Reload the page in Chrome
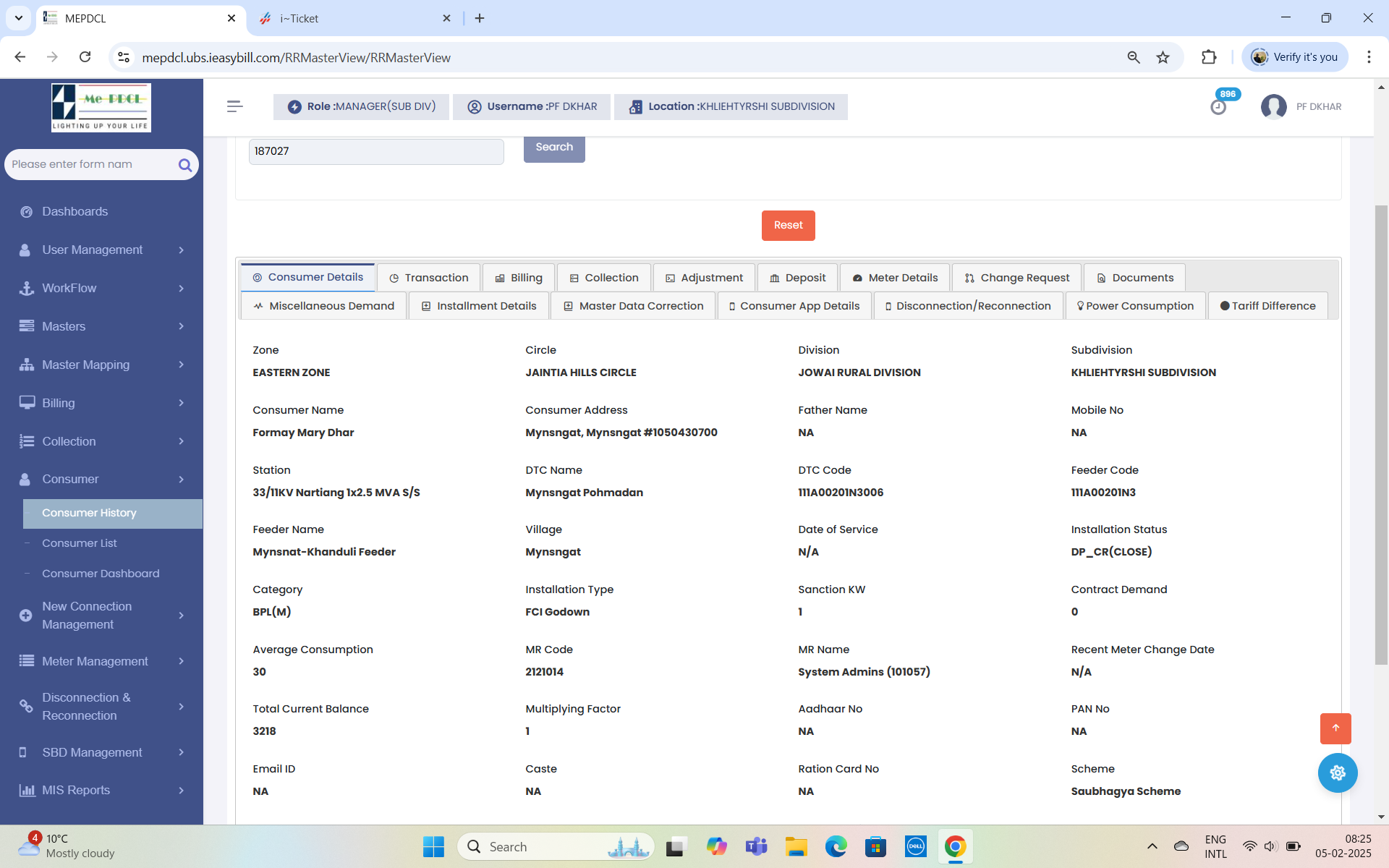Image resolution: width=1389 pixels, height=868 pixels. click(85, 57)
